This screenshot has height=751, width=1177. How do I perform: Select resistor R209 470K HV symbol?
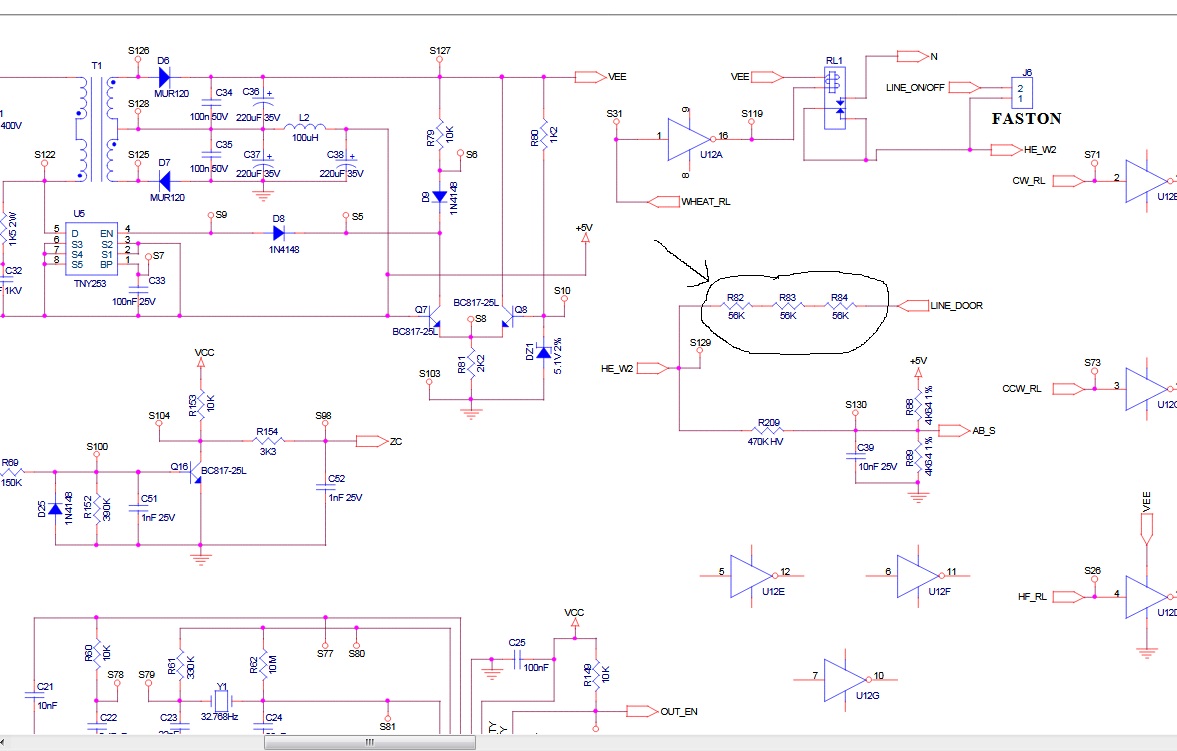pyautogui.click(x=767, y=430)
